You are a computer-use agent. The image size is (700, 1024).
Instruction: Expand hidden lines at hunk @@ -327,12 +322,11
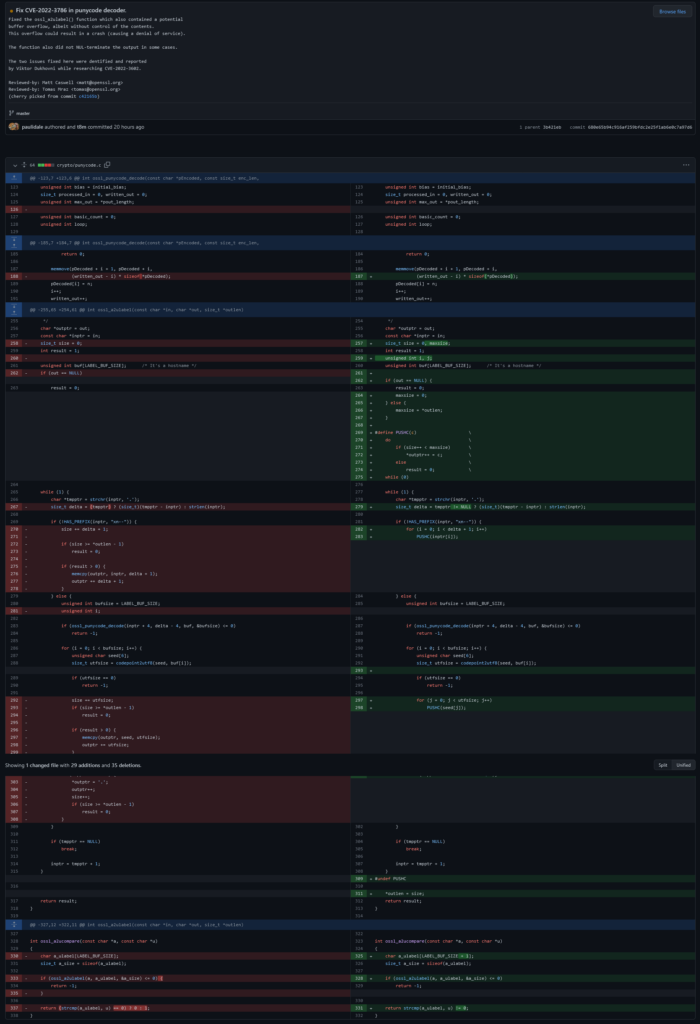pyautogui.click(x=14, y=925)
